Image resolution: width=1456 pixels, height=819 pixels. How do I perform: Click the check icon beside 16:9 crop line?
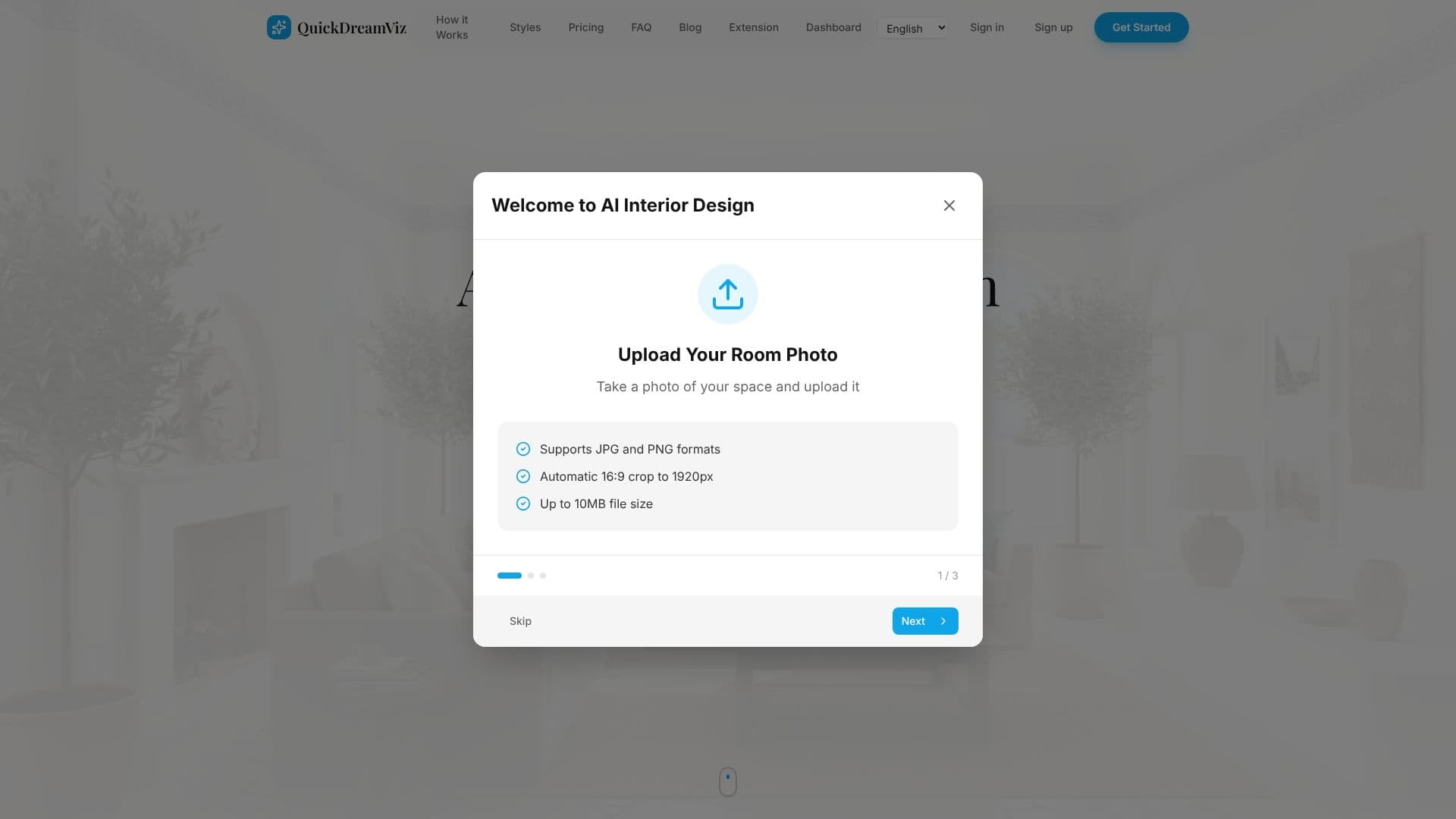[x=523, y=476]
